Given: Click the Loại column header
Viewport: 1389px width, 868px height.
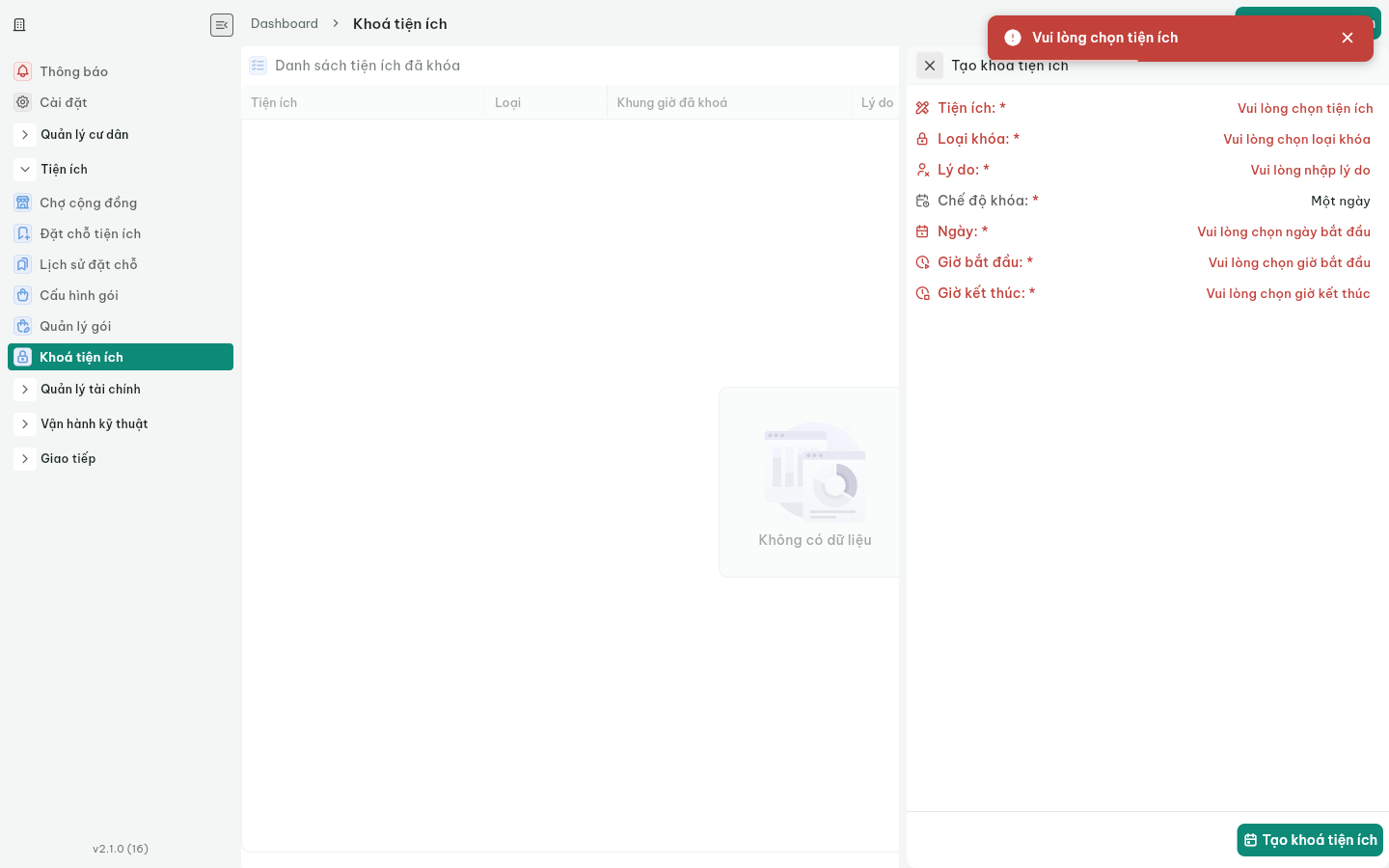Looking at the screenshot, I should pos(545,102).
